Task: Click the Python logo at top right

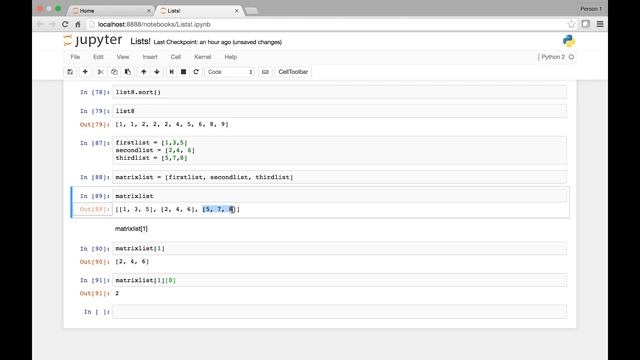Action: 569,41
